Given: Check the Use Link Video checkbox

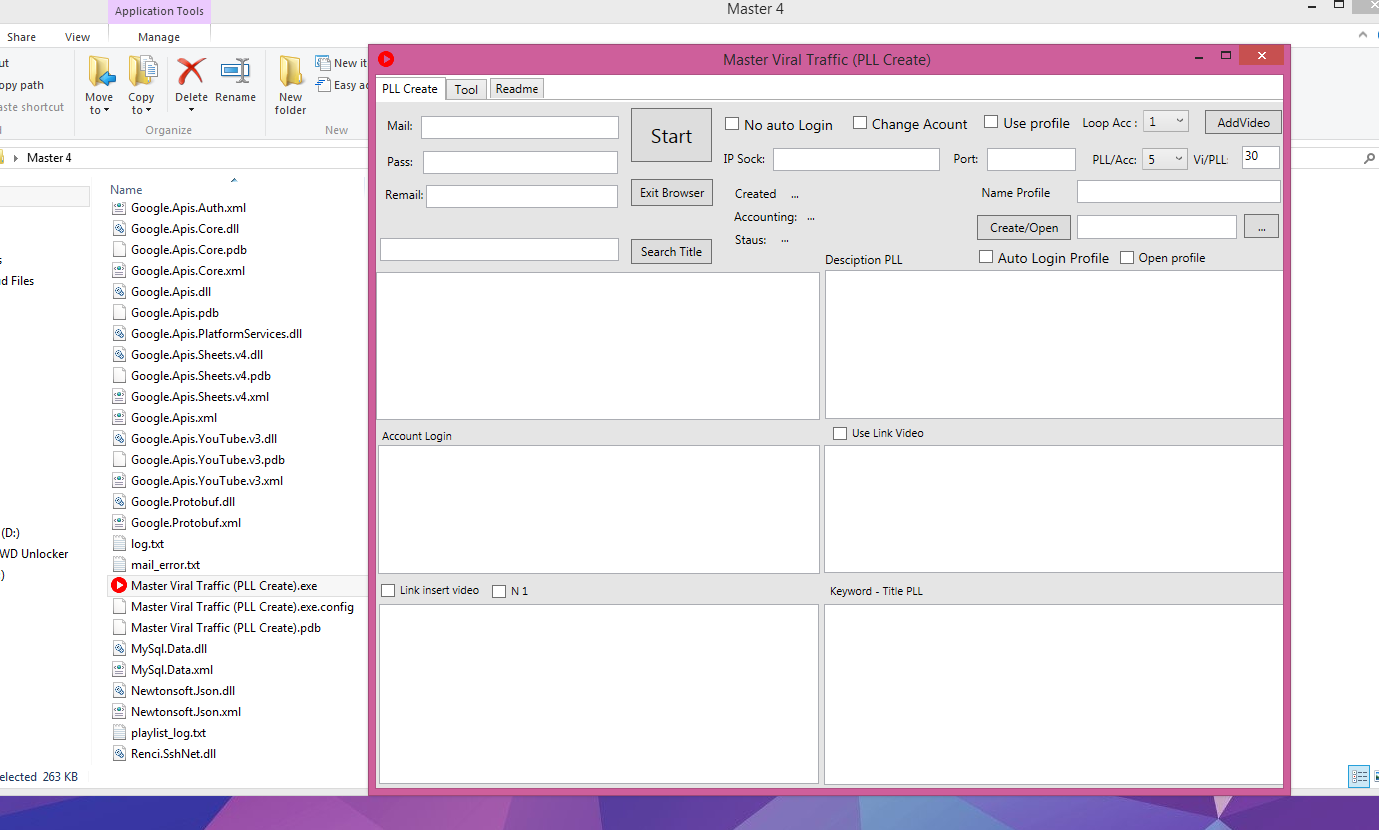Looking at the screenshot, I should coord(840,433).
